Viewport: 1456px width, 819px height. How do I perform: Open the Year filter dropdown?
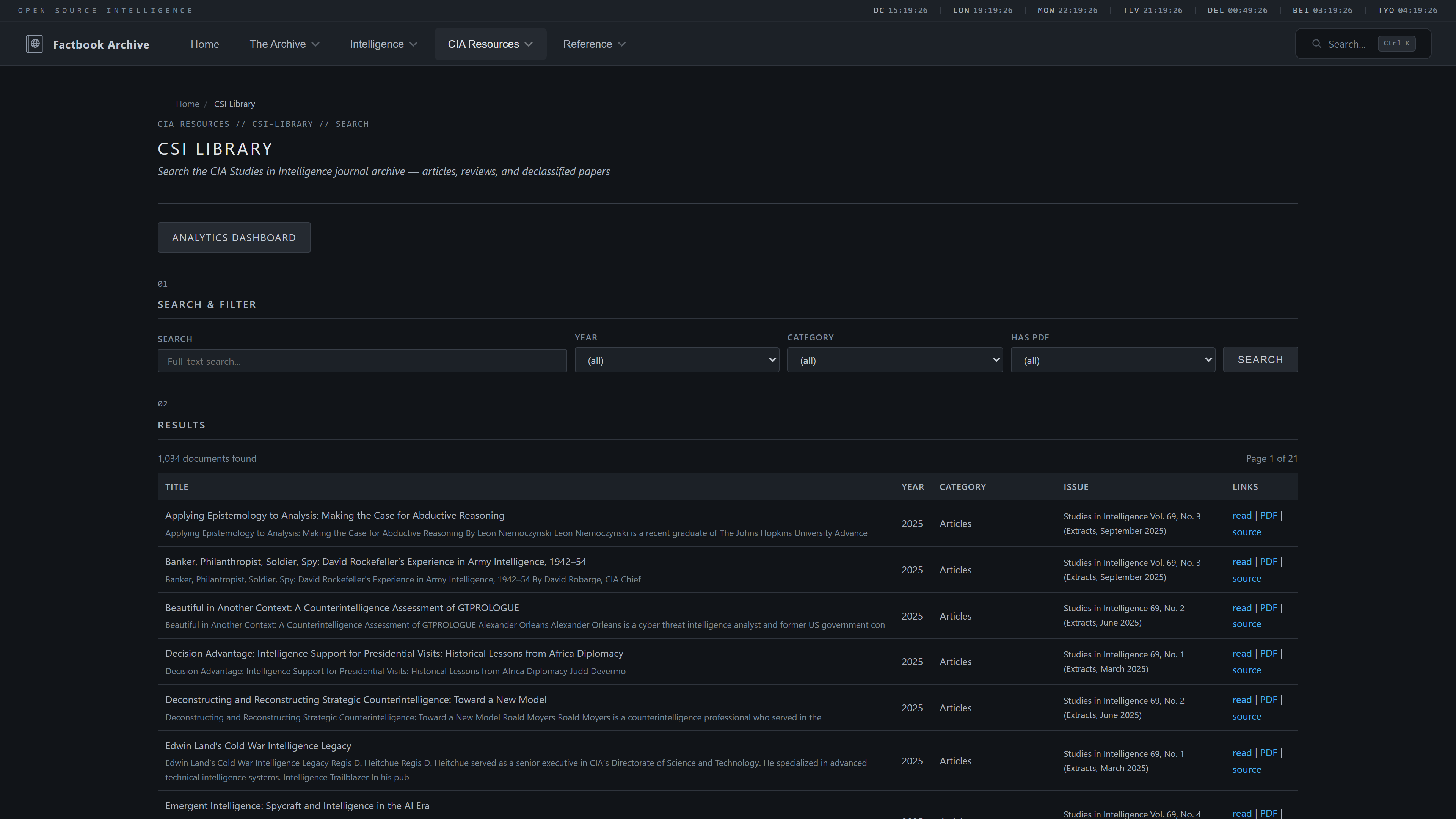click(x=676, y=360)
